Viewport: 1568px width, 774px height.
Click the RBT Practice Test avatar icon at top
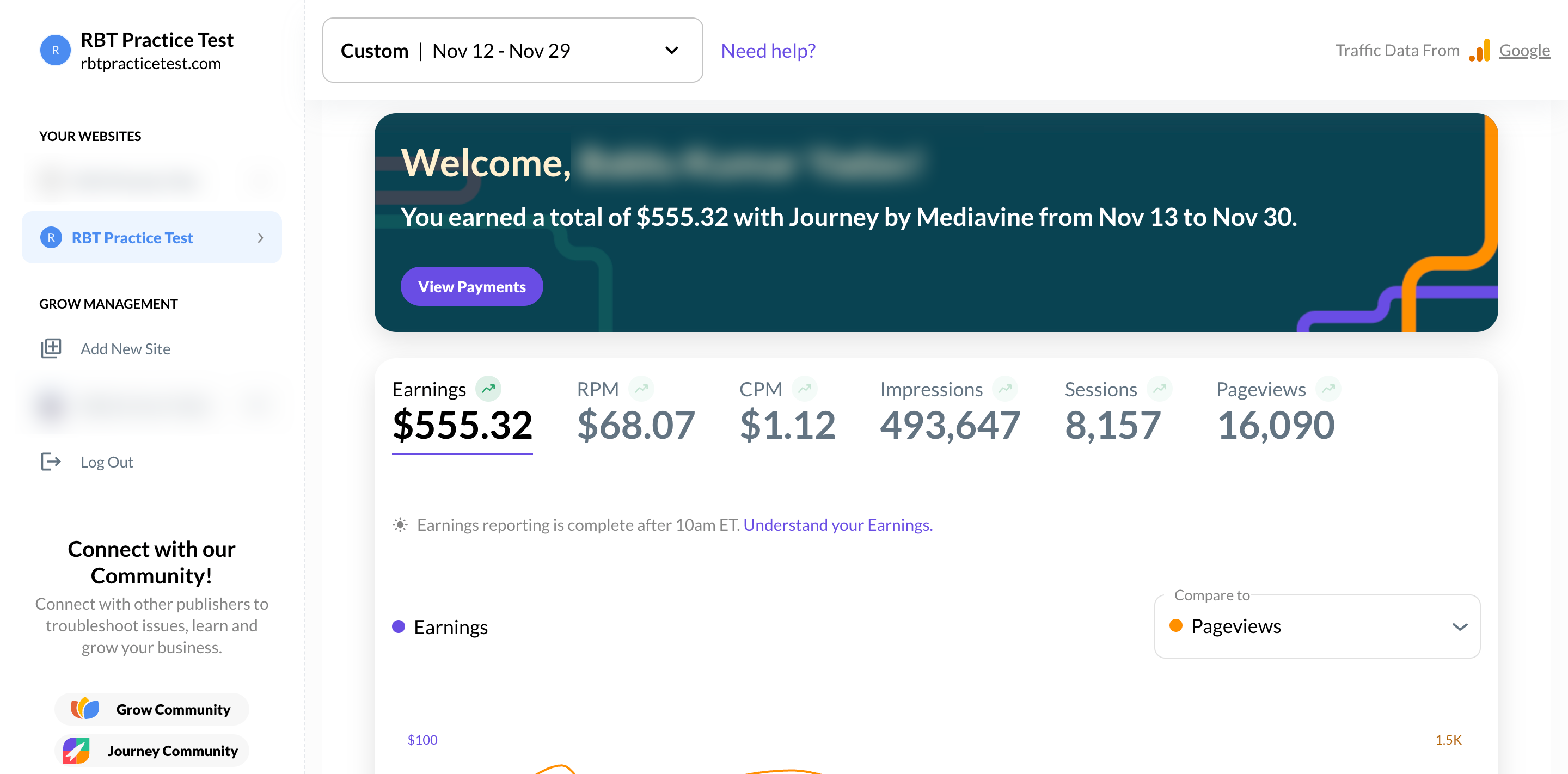point(55,51)
